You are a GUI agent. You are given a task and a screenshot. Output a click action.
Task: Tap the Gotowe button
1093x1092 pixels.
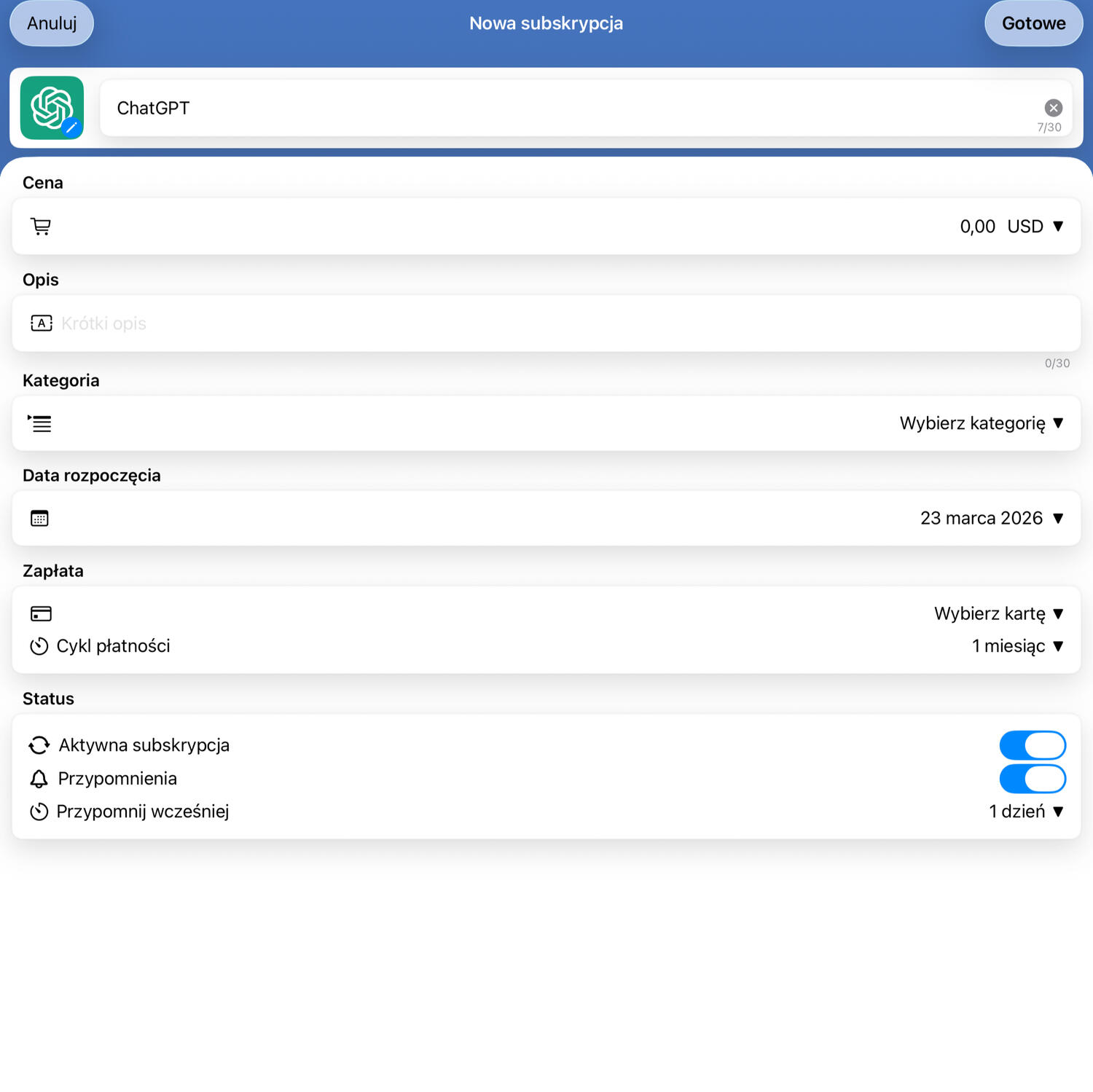point(1033,23)
